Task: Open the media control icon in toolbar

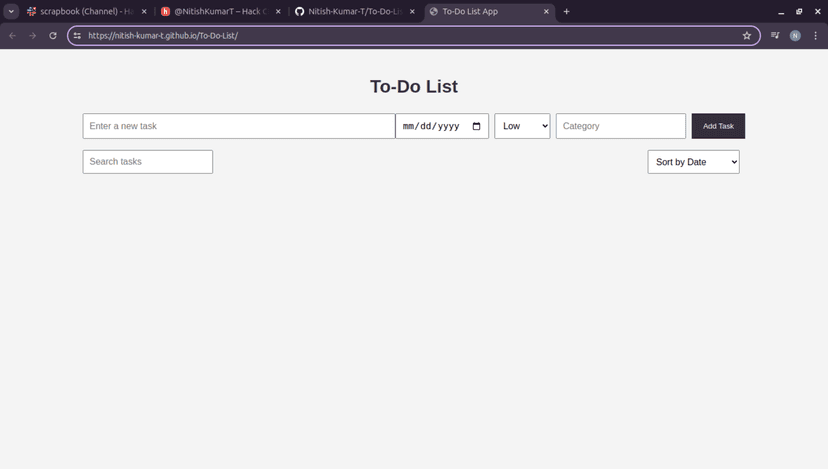Action: tap(775, 35)
